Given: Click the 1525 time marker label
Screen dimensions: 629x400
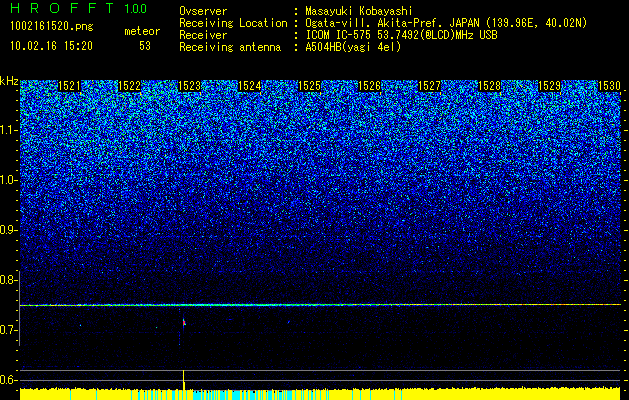Looking at the screenshot, I should (310, 86).
